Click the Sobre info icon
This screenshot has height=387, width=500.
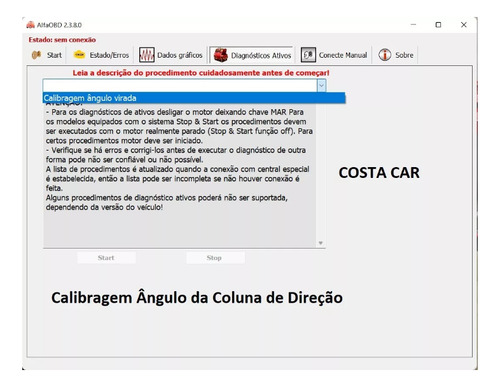point(385,55)
